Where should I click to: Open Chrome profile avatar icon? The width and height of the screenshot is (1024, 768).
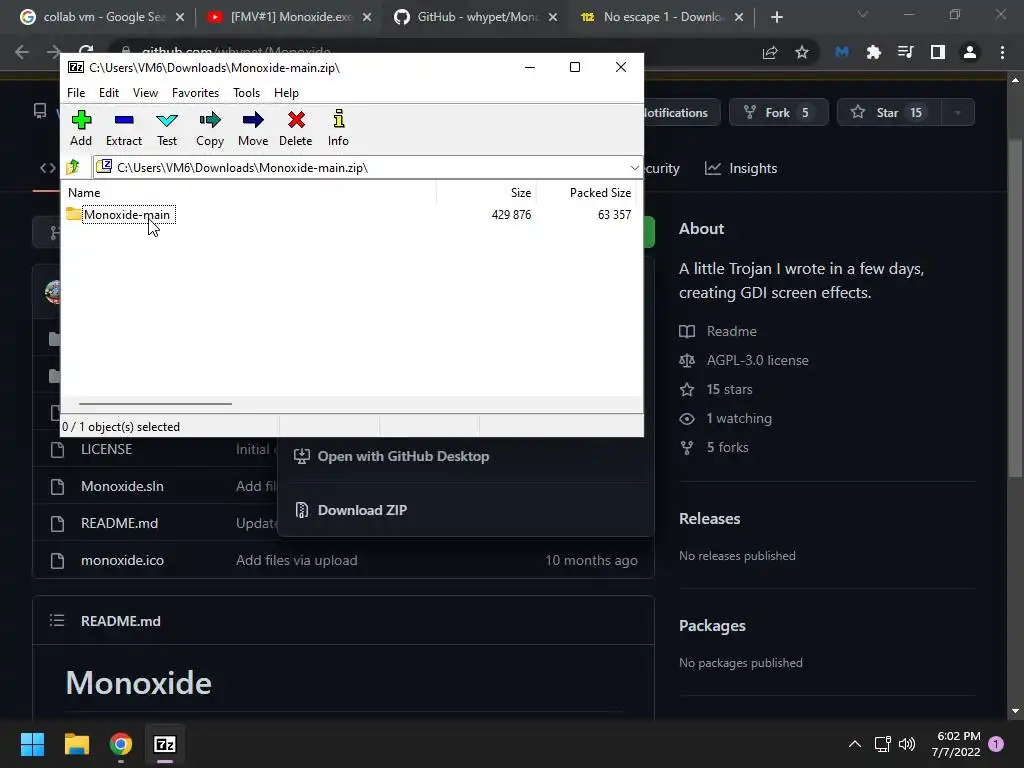970,52
